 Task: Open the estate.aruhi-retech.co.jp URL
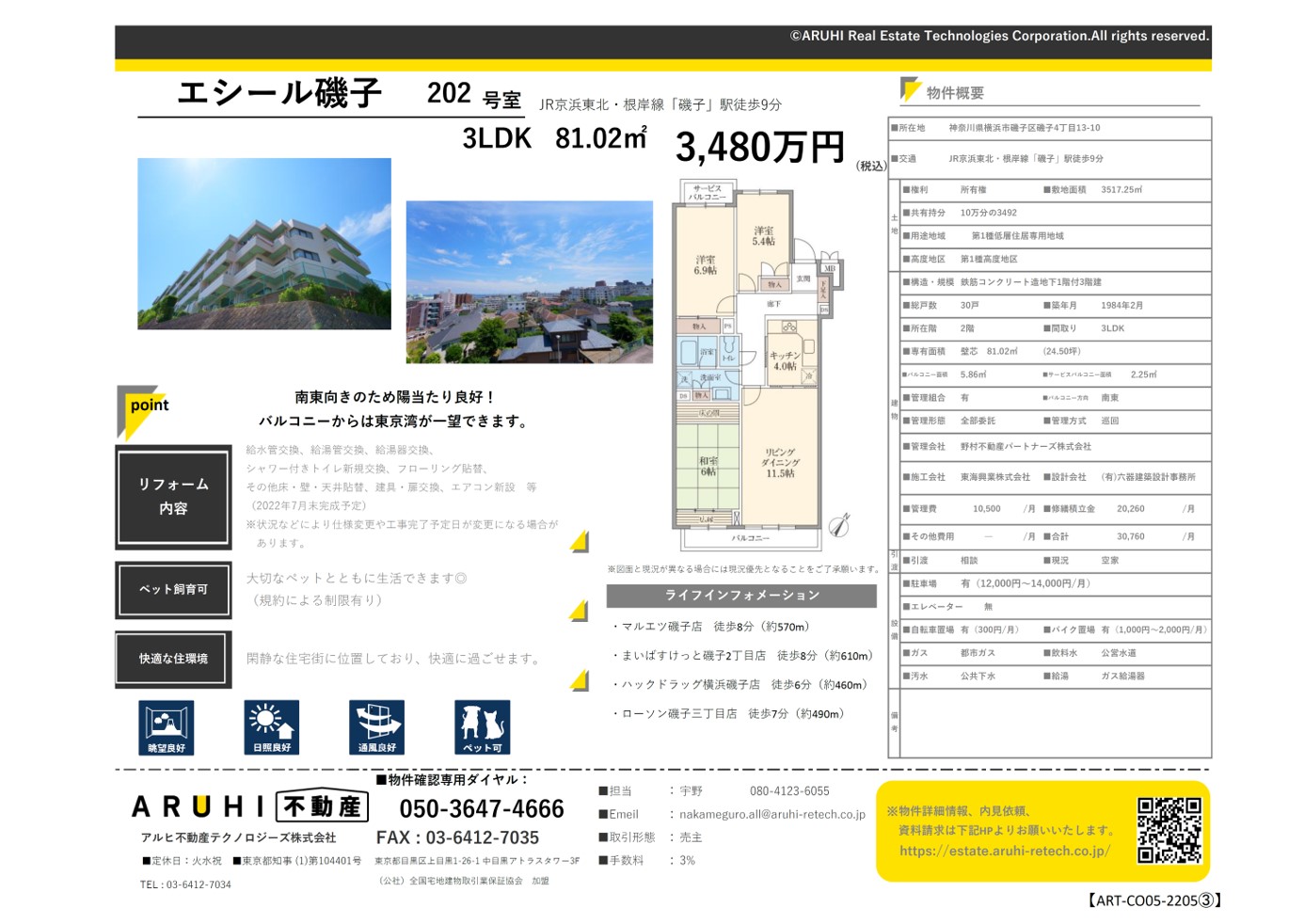coord(1004,851)
